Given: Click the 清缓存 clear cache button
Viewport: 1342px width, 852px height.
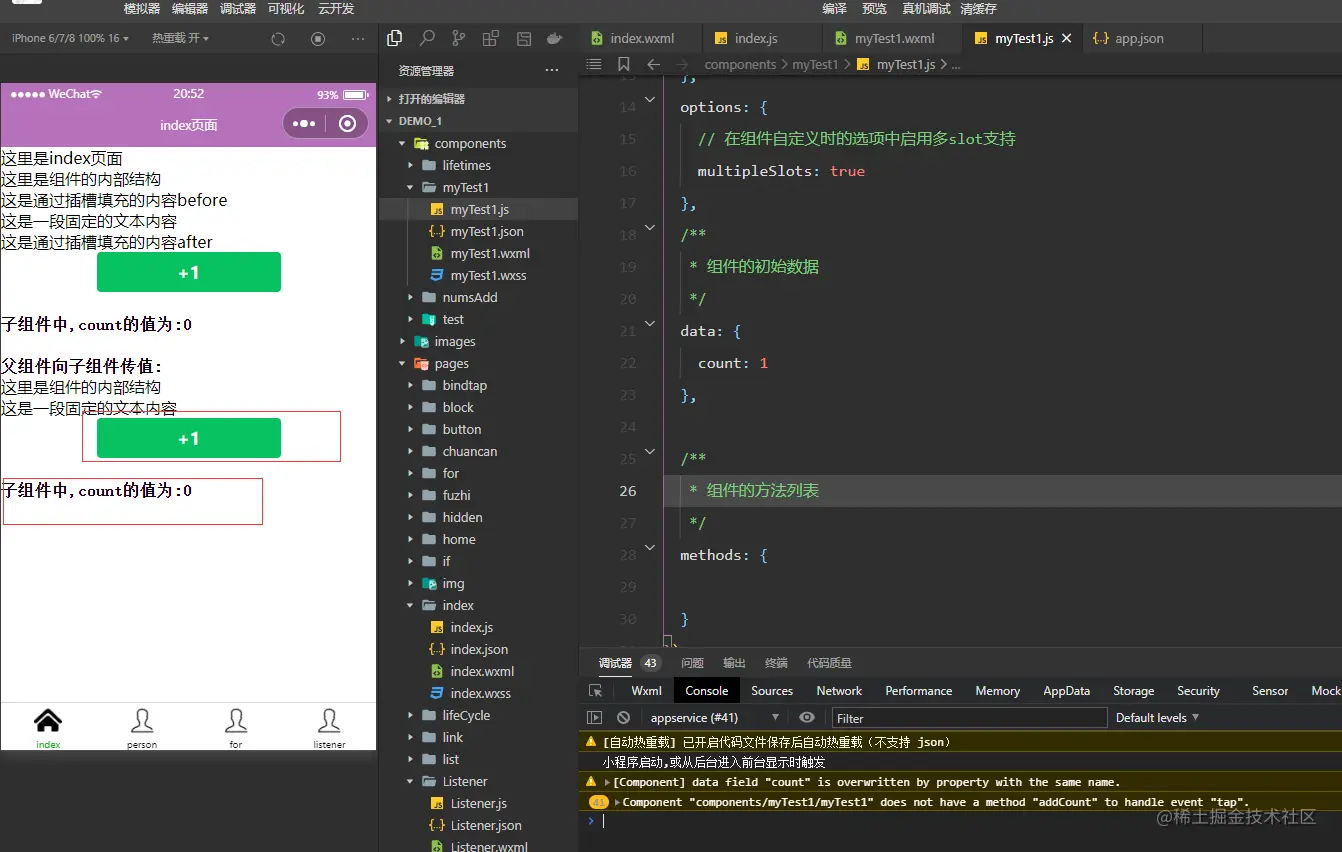Looking at the screenshot, I should coord(978,8).
